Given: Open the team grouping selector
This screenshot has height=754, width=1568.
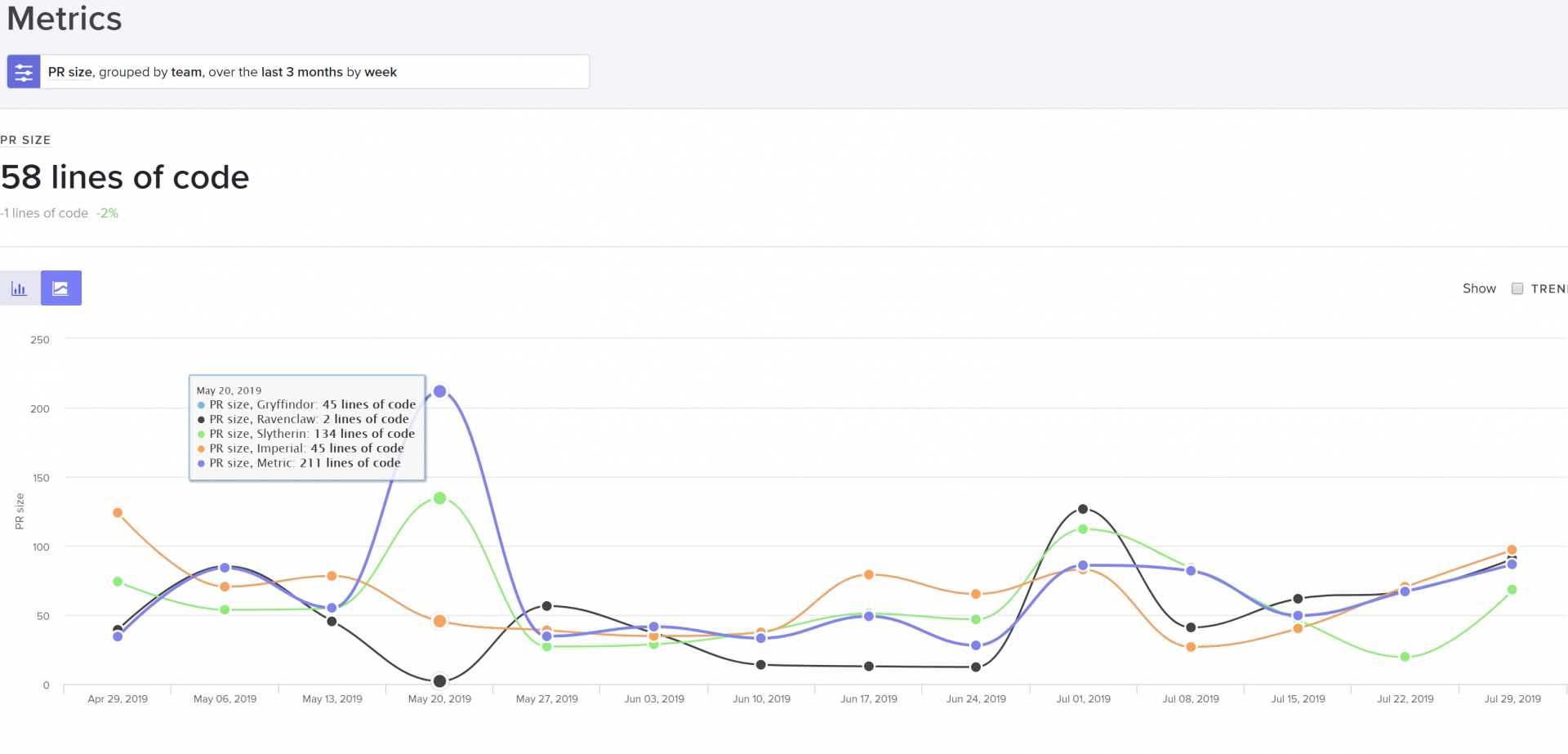Looking at the screenshot, I should [187, 72].
